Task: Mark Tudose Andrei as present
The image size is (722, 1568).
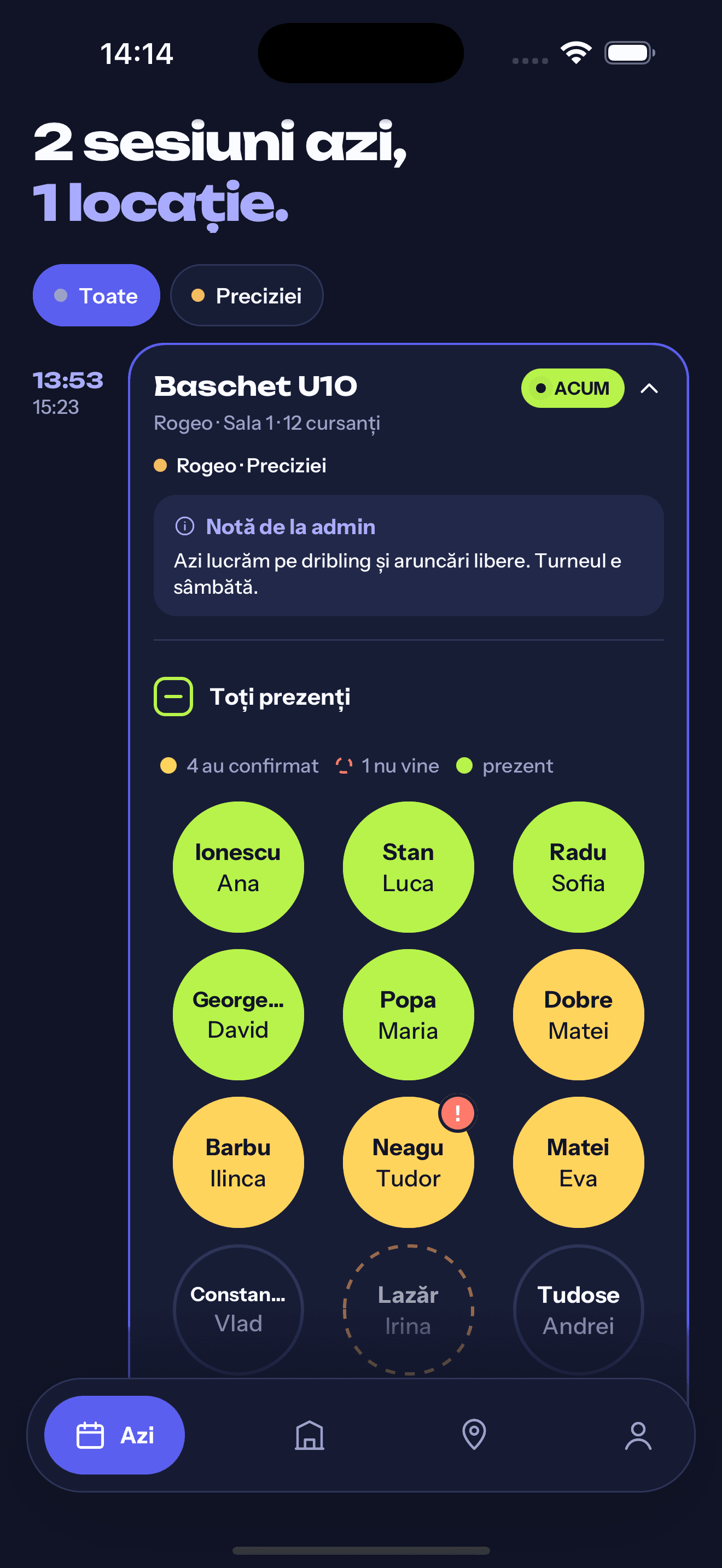Action: 578,1309
